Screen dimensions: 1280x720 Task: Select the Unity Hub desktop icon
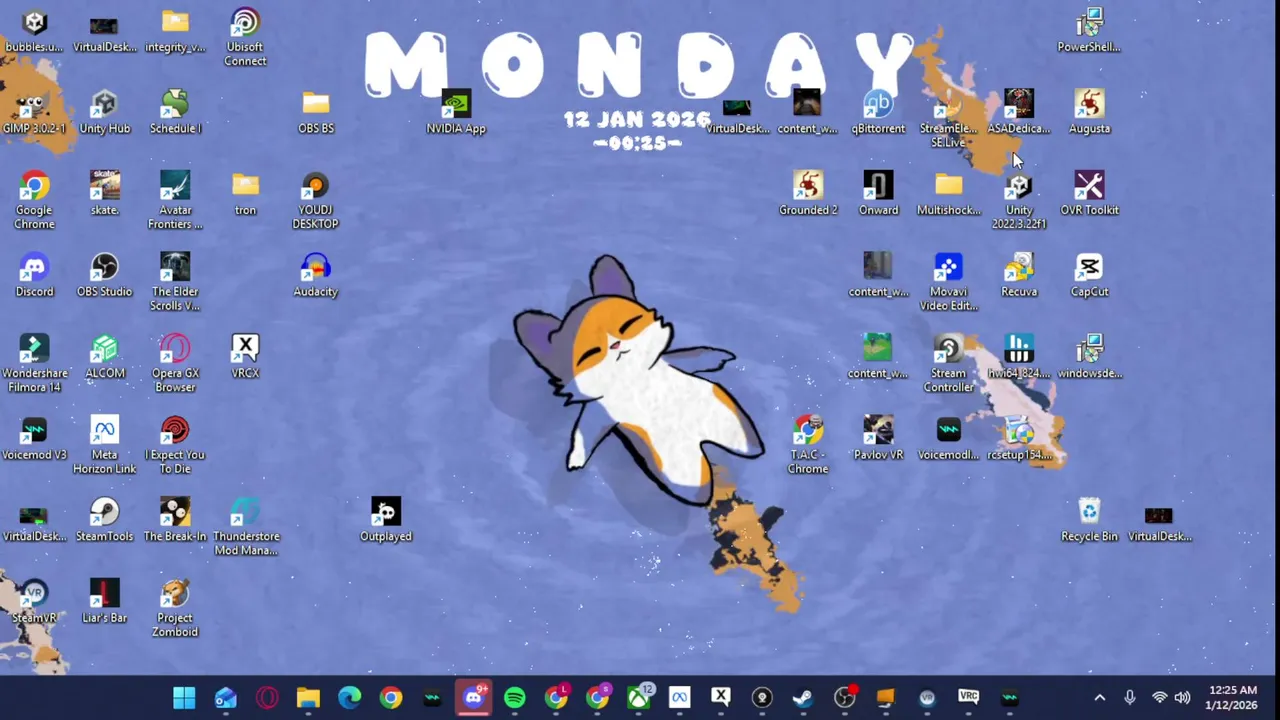click(104, 112)
